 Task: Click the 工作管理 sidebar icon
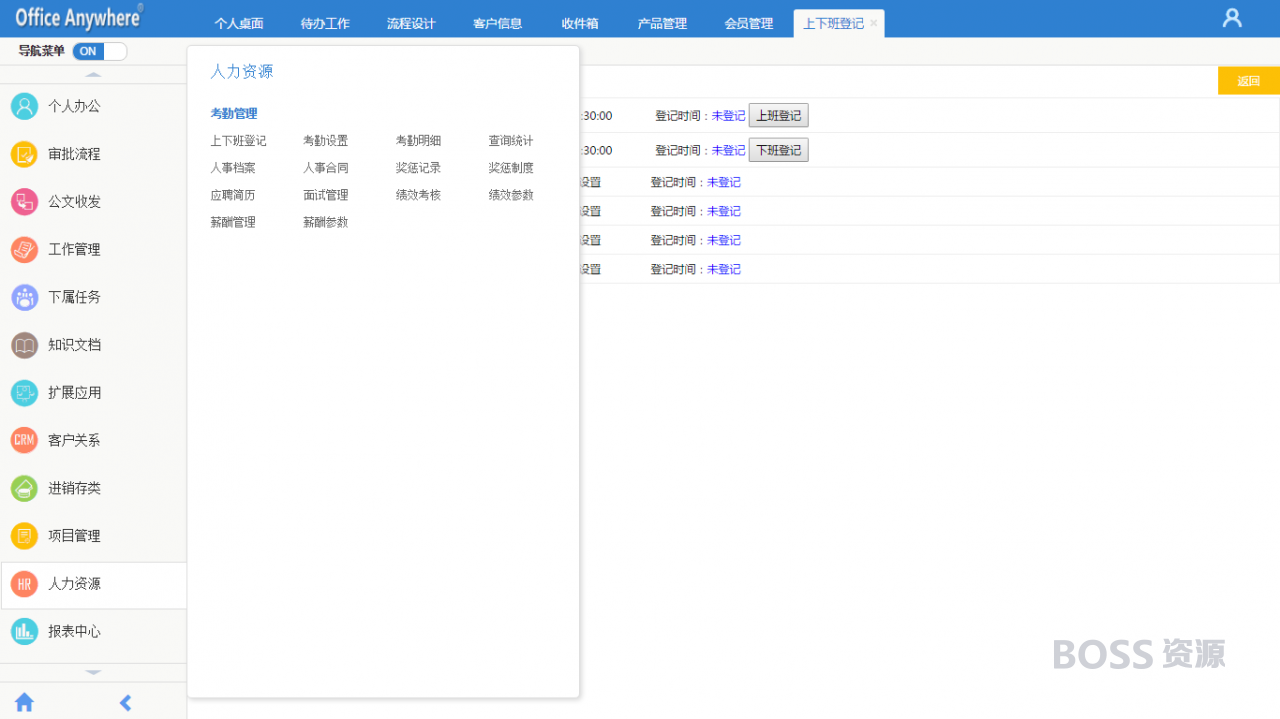click(24, 249)
